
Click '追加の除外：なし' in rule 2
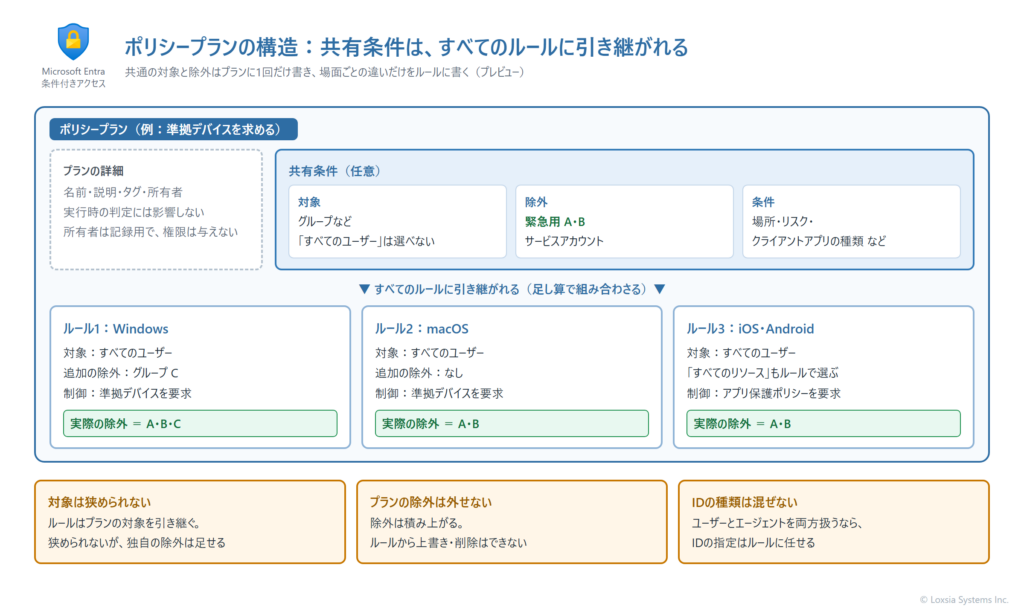[419, 373]
